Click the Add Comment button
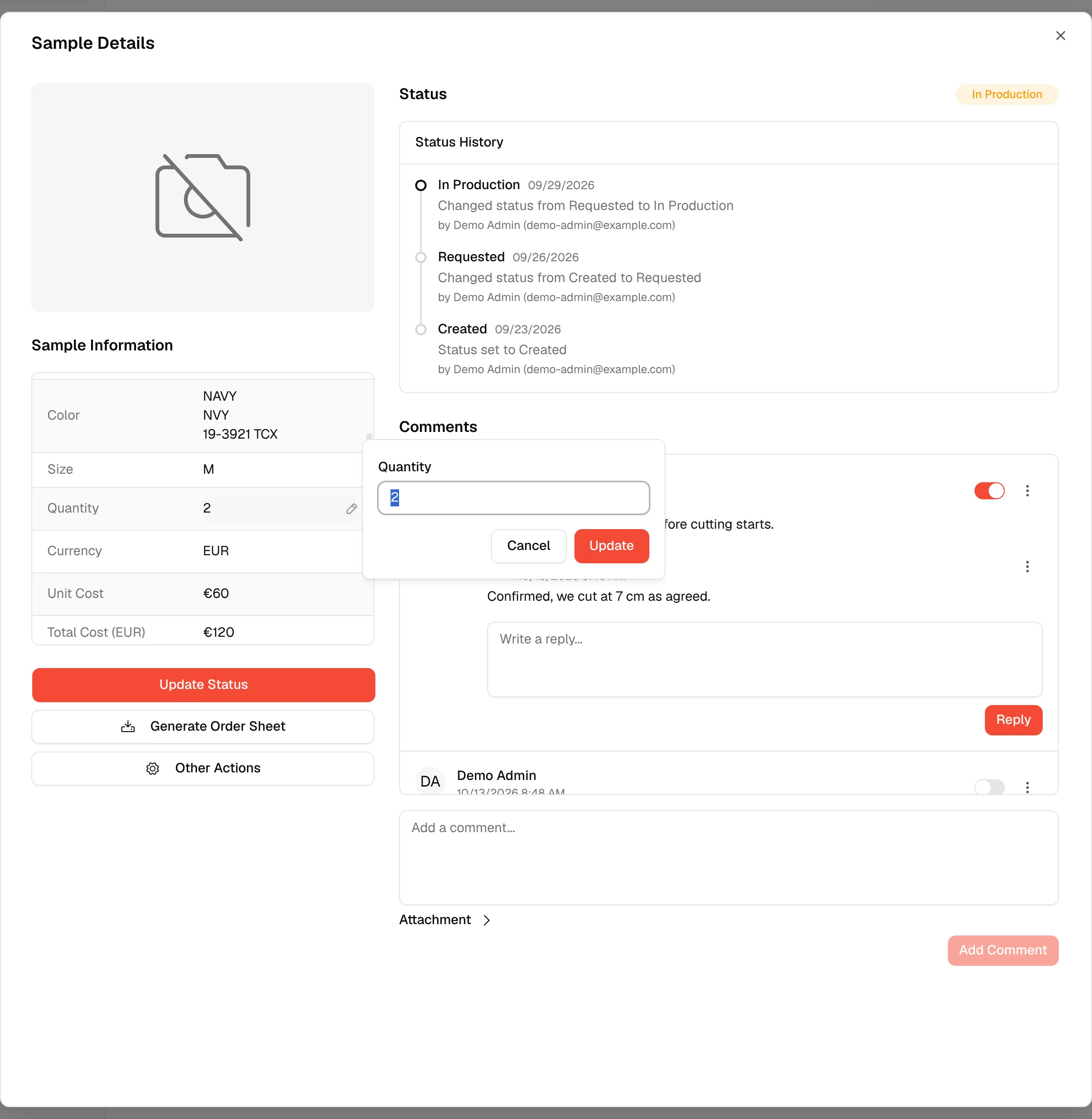Screen dimensions: 1092x1119 [x=1002, y=950]
